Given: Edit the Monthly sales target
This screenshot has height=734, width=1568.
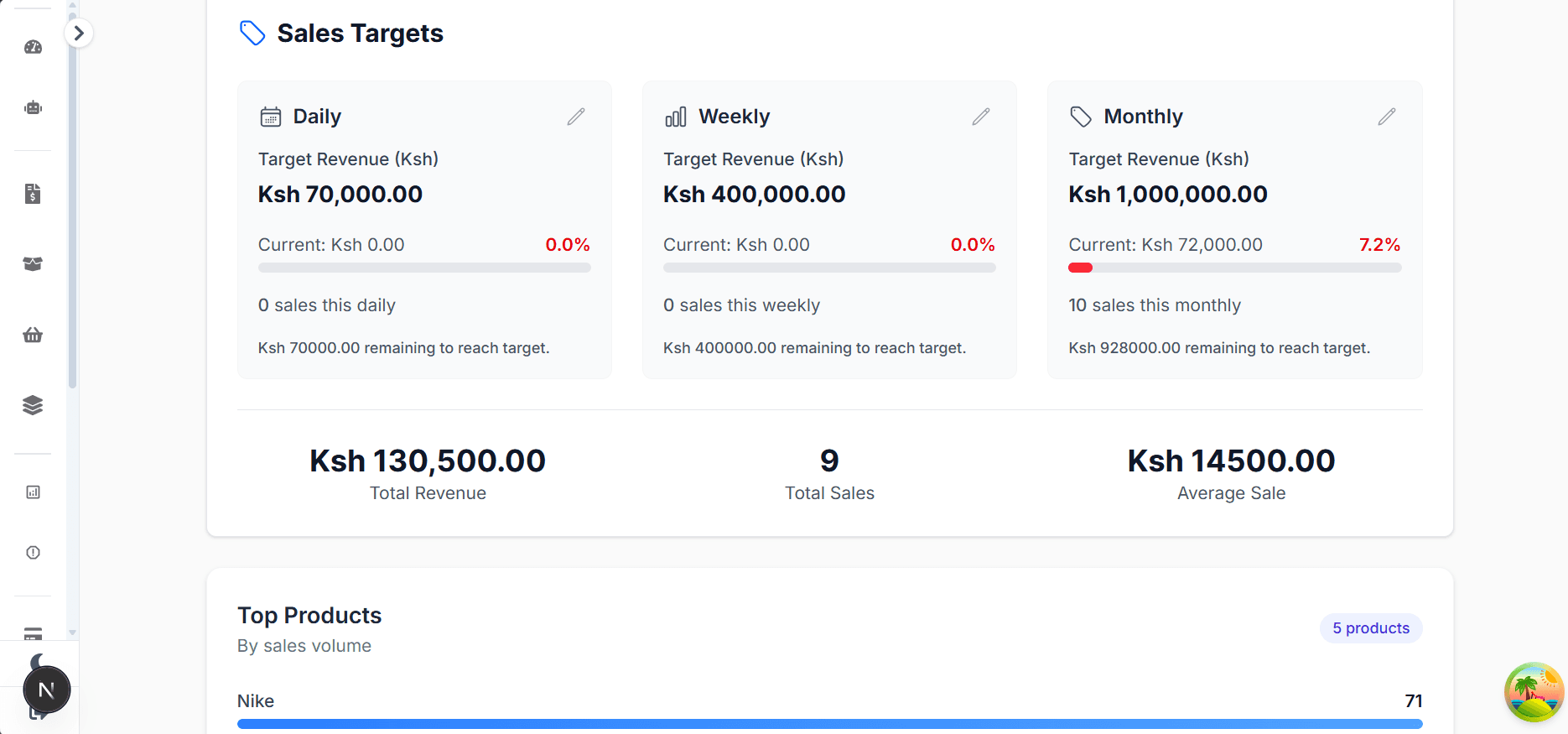Looking at the screenshot, I should pos(1387,117).
